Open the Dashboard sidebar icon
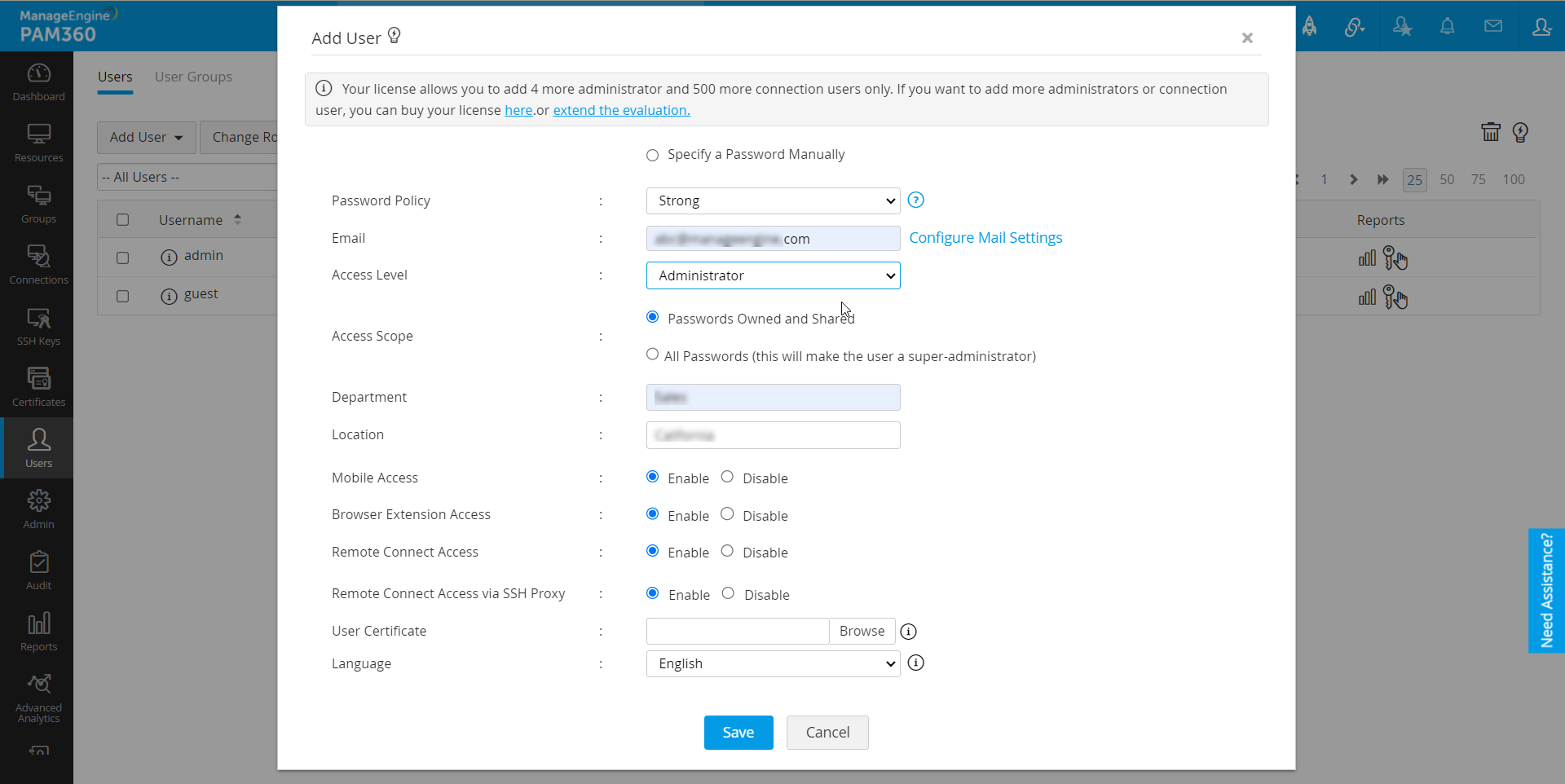 [38, 81]
